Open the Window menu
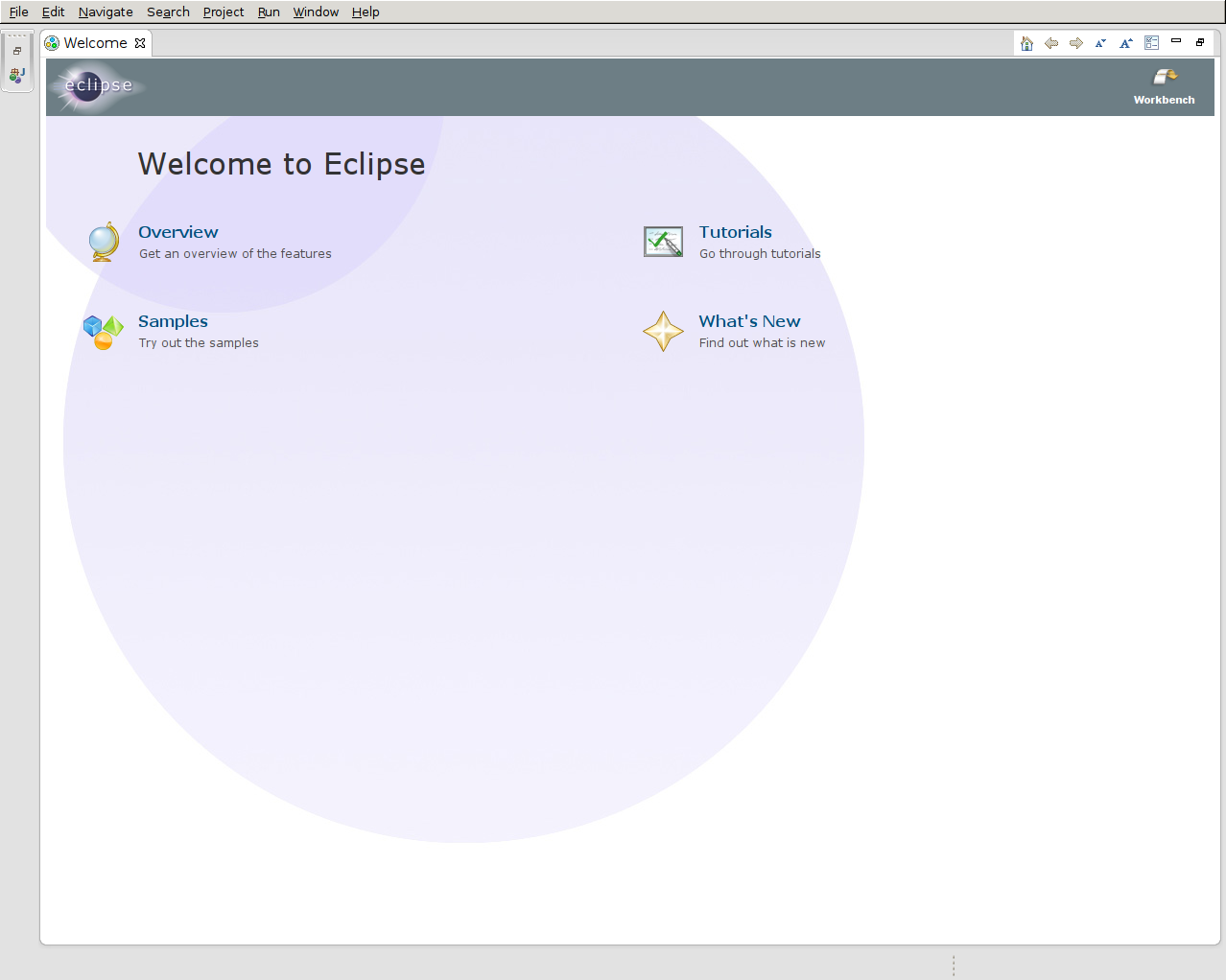 tap(316, 12)
